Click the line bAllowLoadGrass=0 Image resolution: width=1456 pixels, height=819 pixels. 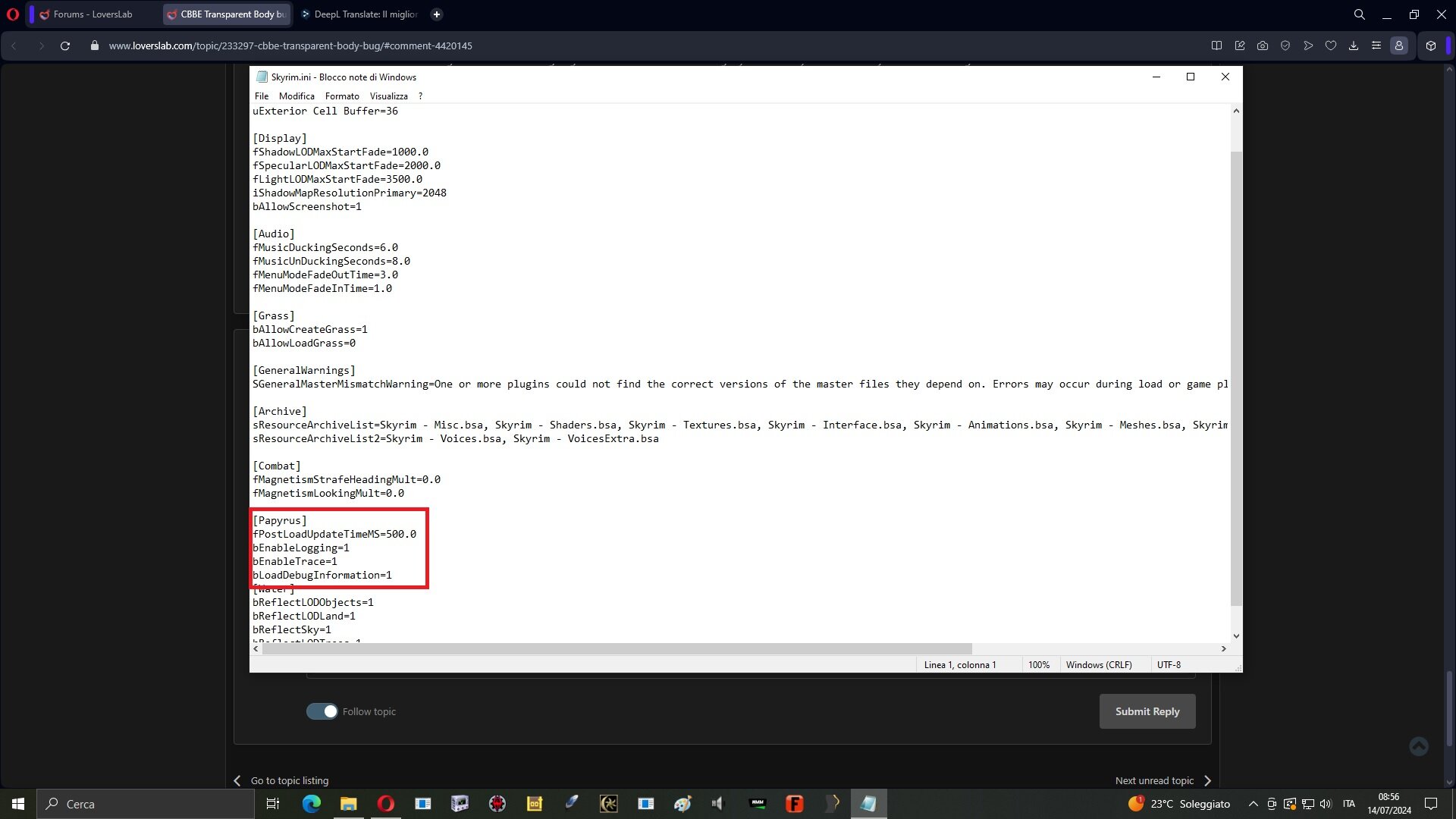pos(304,343)
